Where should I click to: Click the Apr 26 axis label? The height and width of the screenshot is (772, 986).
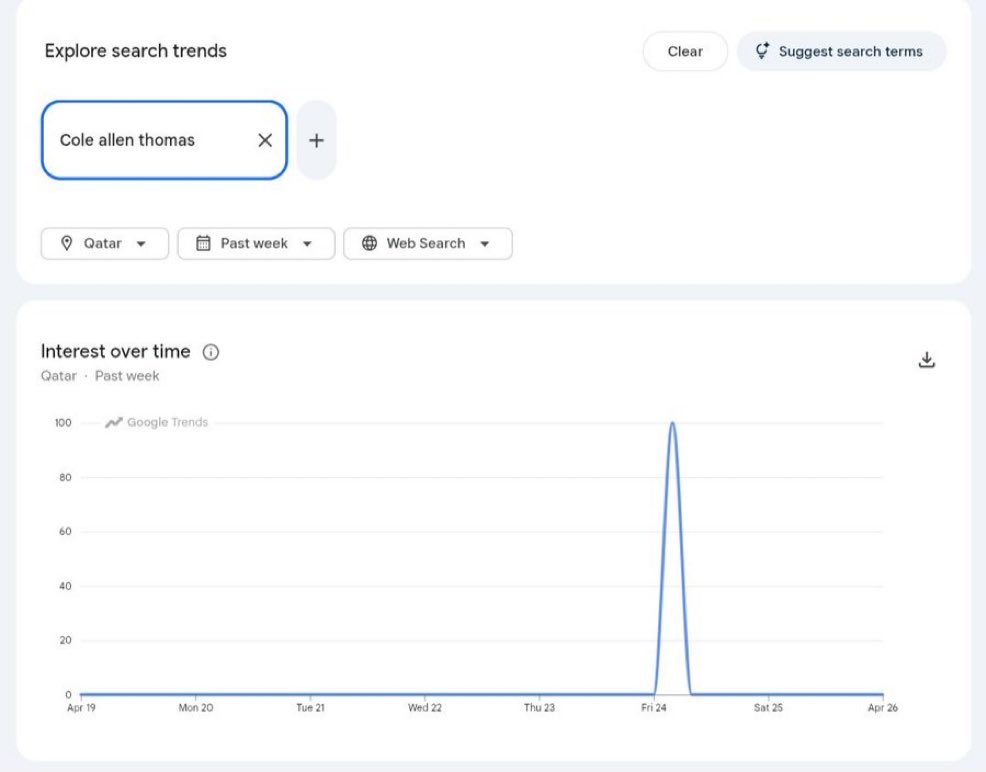(x=882, y=708)
